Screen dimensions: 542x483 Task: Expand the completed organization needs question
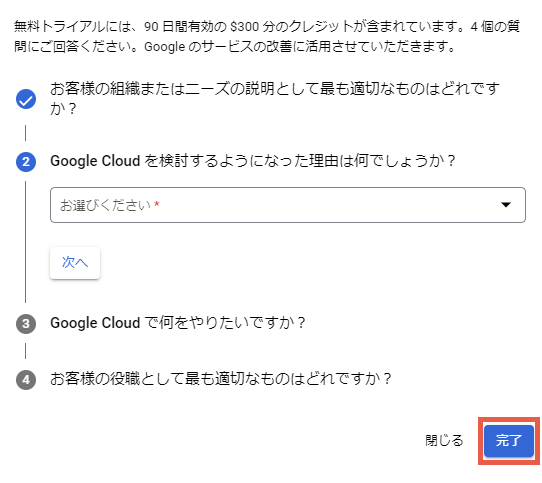pyautogui.click(x=275, y=99)
